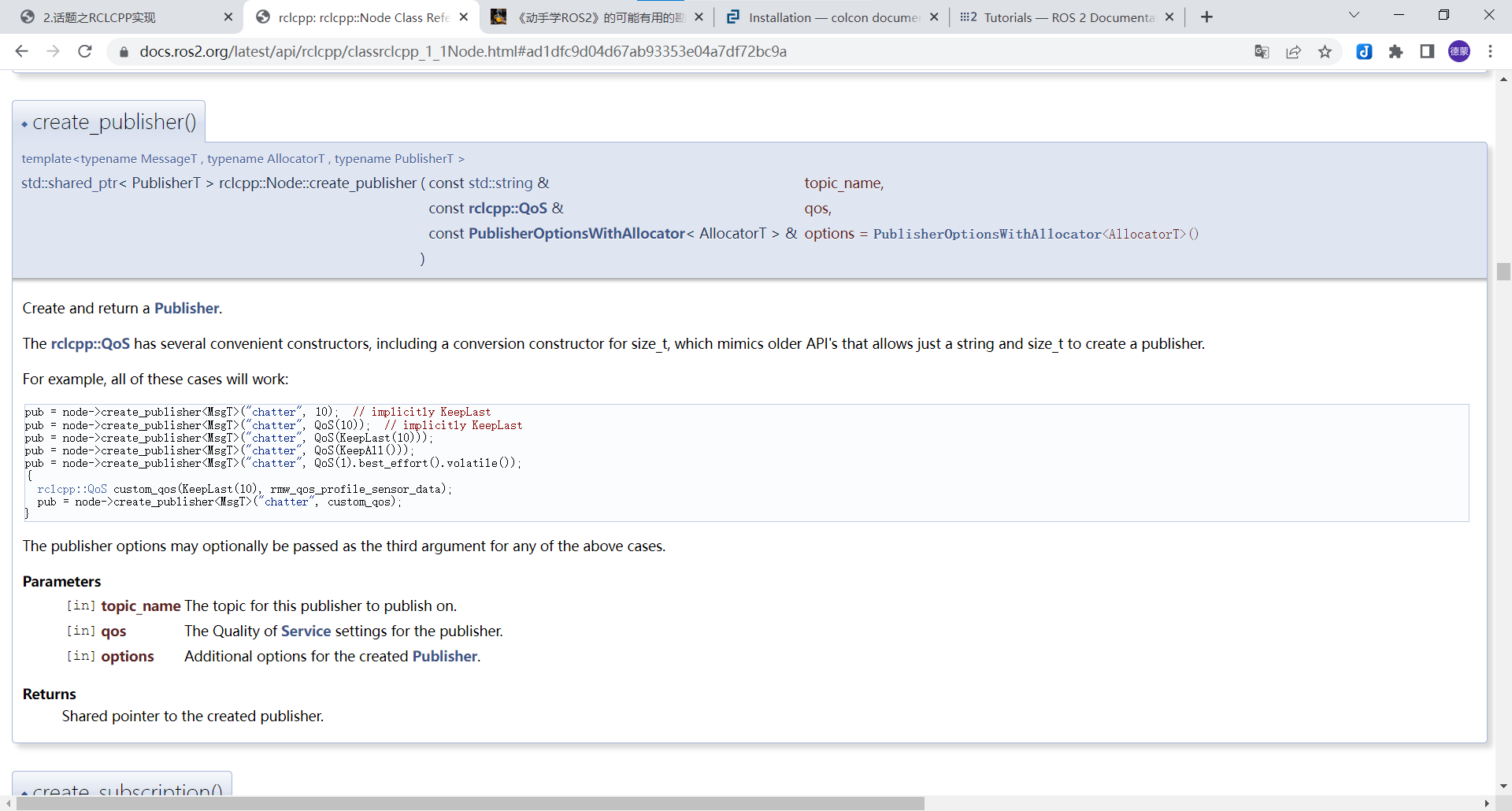The width and height of the screenshot is (1512, 811).
Task: Go back to the previous page
Action: (21, 51)
